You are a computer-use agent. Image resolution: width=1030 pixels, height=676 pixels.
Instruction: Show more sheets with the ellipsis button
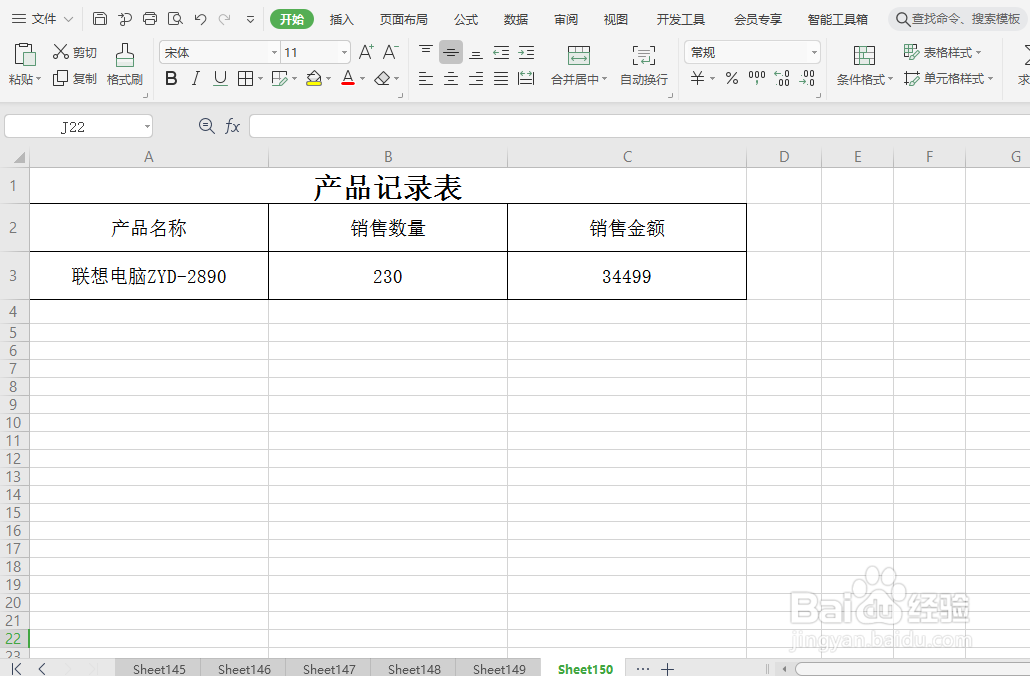pyautogui.click(x=643, y=668)
